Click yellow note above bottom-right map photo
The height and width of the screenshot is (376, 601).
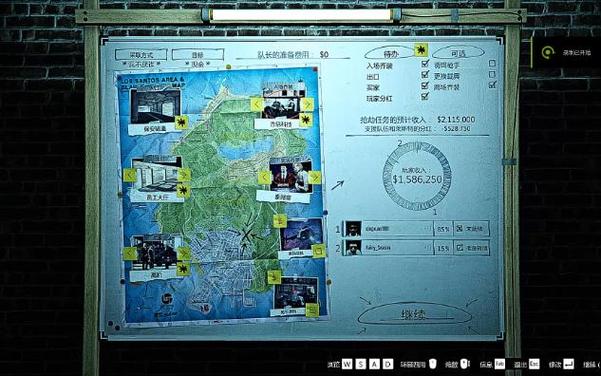click(x=274, y=277)
